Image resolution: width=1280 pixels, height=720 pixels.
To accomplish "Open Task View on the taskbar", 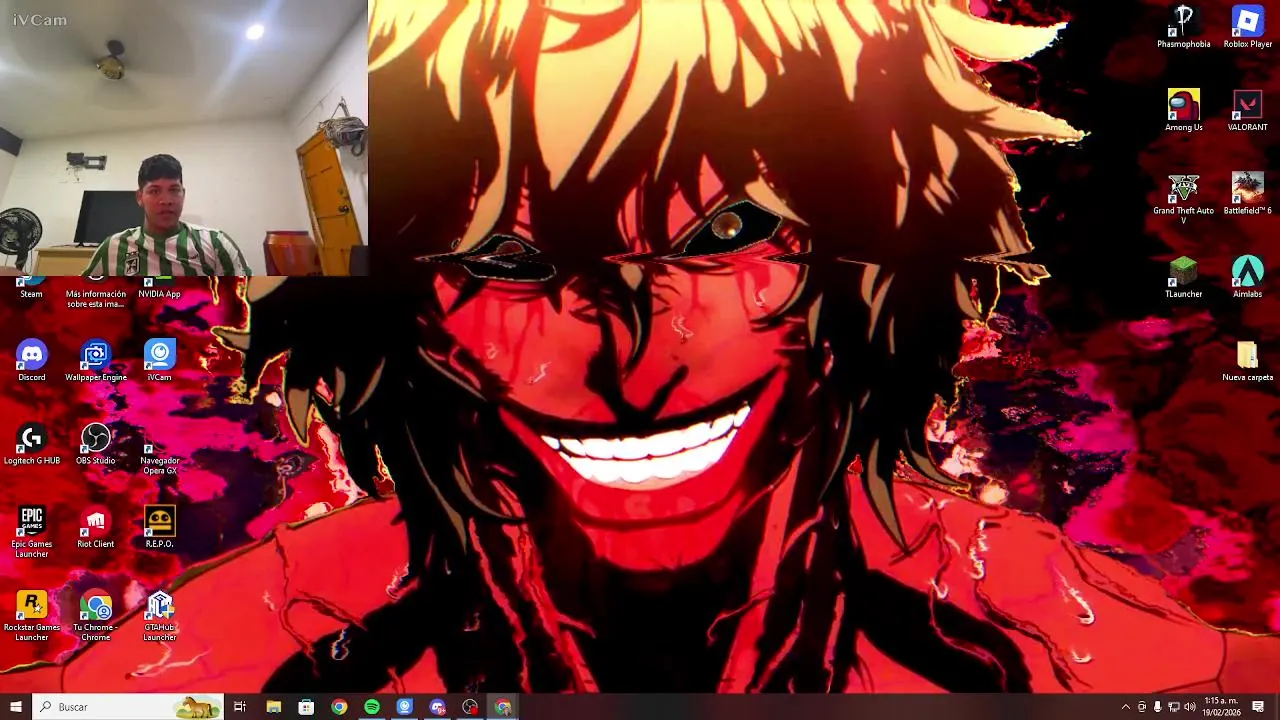I will (x=240, y=707).
